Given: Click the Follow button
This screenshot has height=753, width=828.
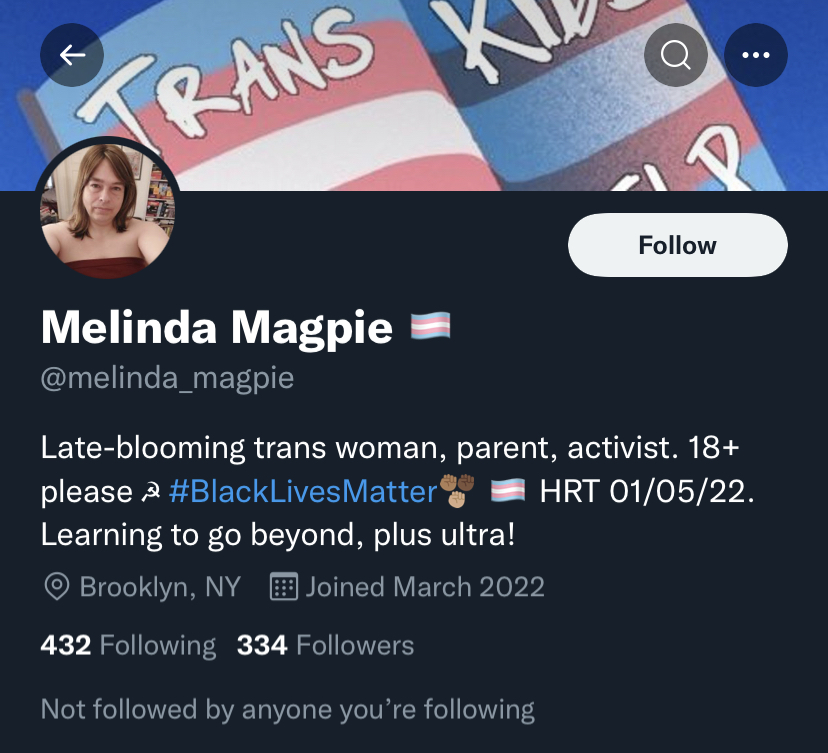Looking at the screenshot, I should (677, 245).
